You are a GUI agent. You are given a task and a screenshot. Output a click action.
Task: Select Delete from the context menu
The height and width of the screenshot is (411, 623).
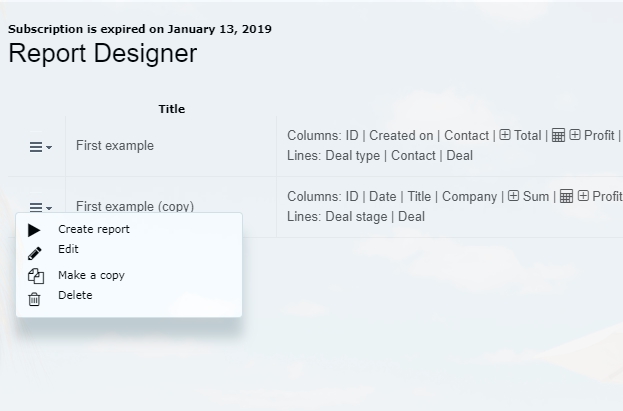click(75, 295)
